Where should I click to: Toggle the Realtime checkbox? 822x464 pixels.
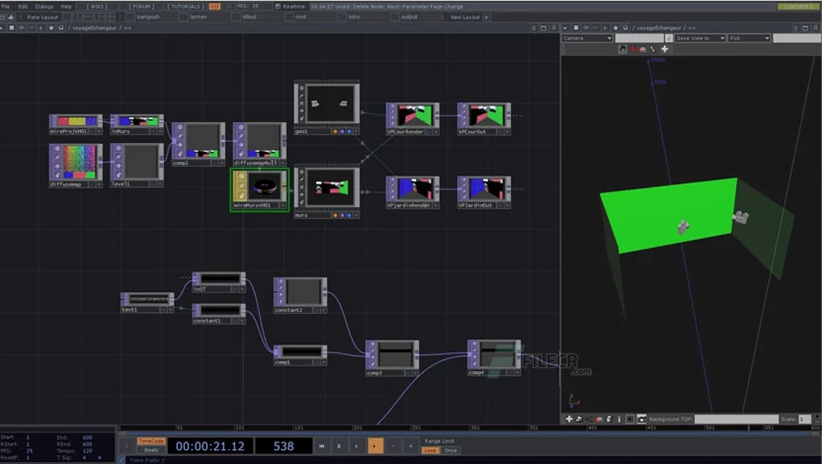[278, 6]
